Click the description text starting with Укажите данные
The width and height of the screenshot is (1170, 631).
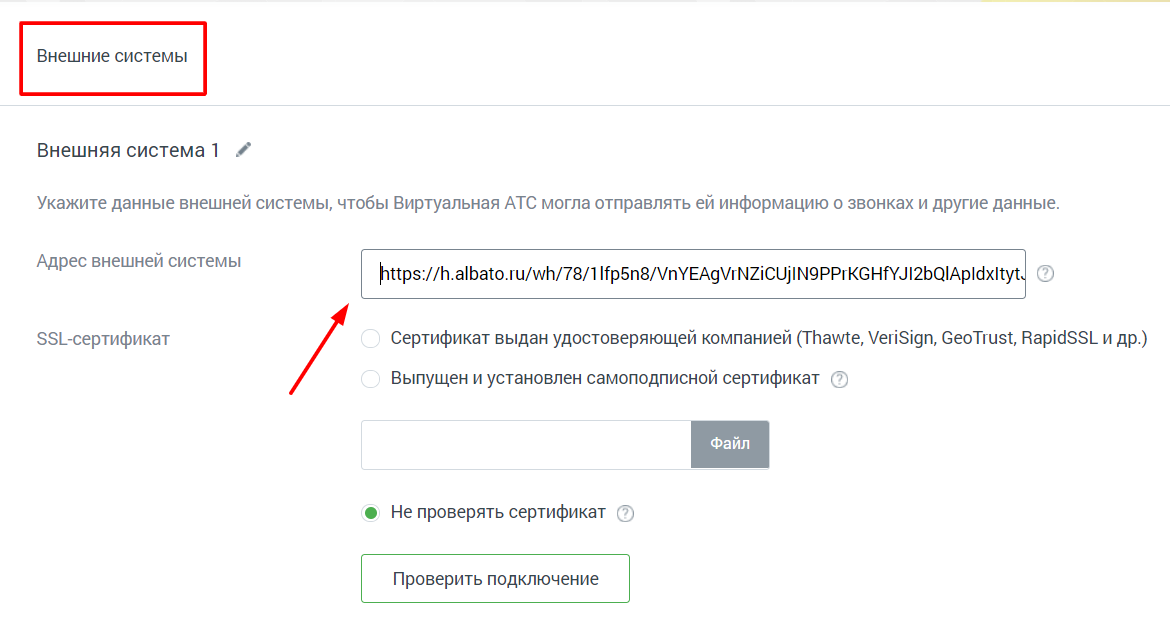[x=547, y=204]
